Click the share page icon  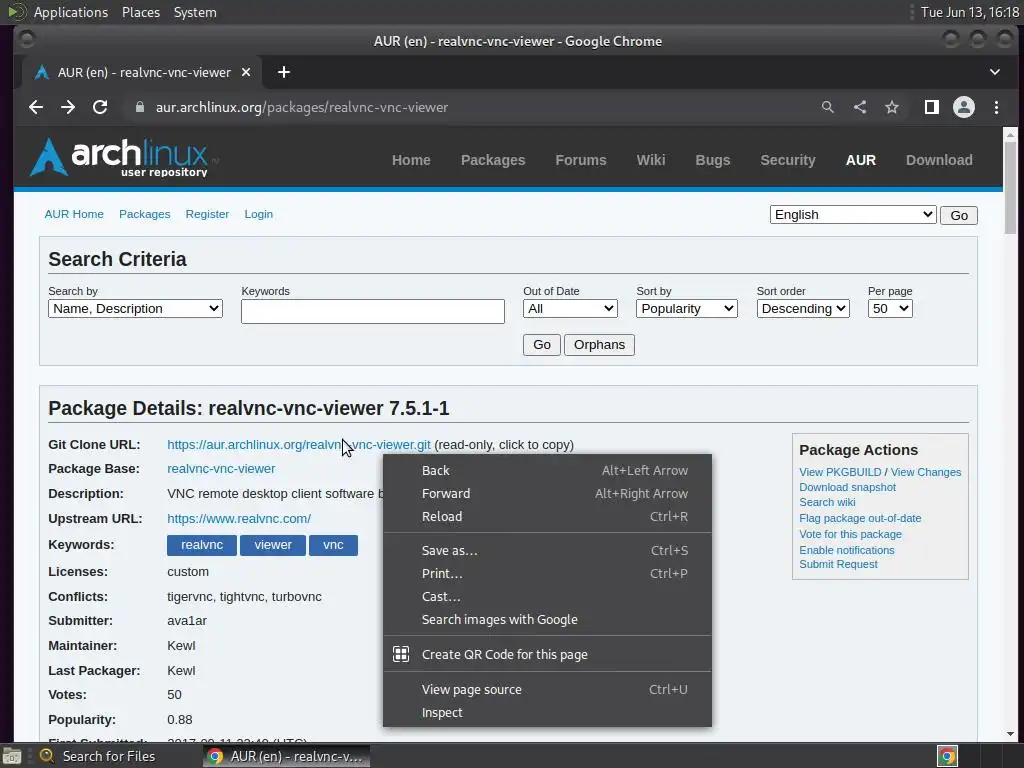(859, 107)
